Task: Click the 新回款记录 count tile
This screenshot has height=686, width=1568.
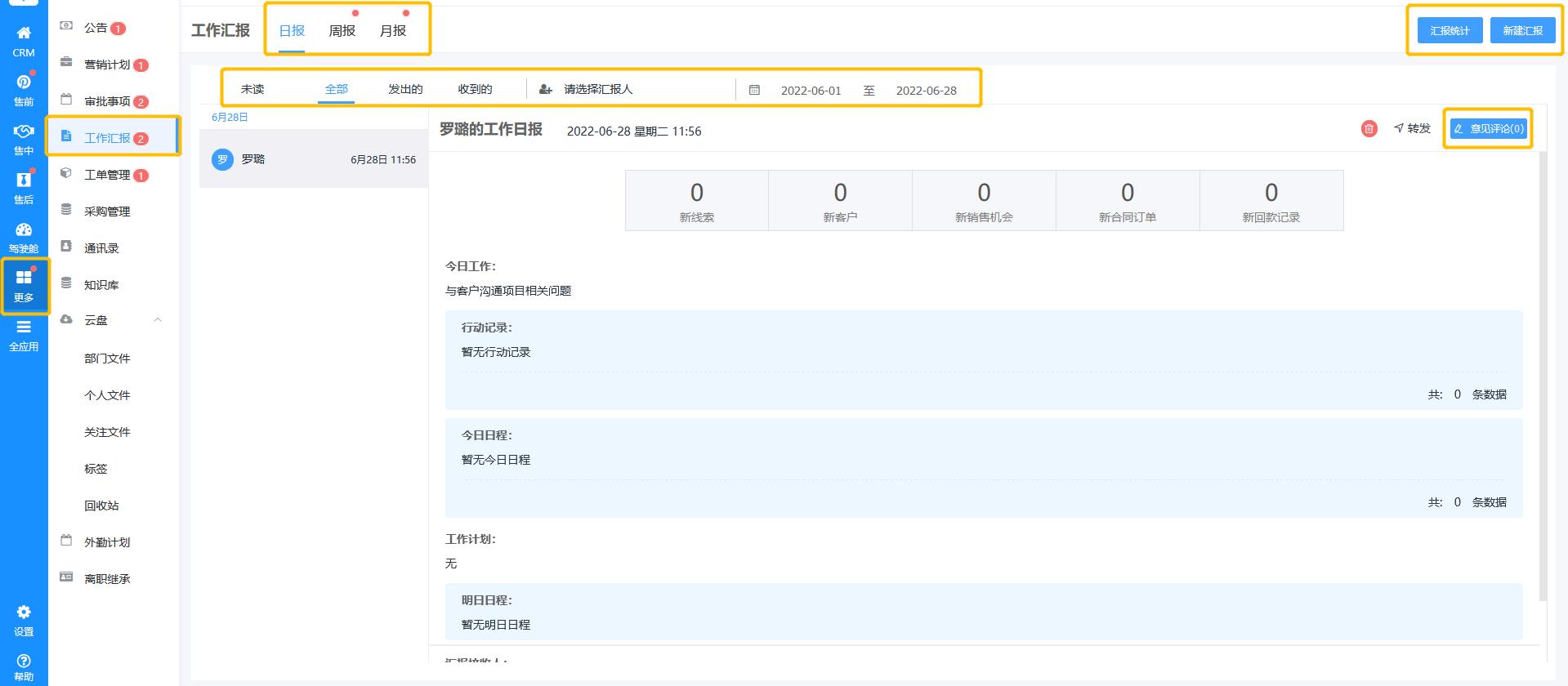Action: click(x=1271, y=201)
